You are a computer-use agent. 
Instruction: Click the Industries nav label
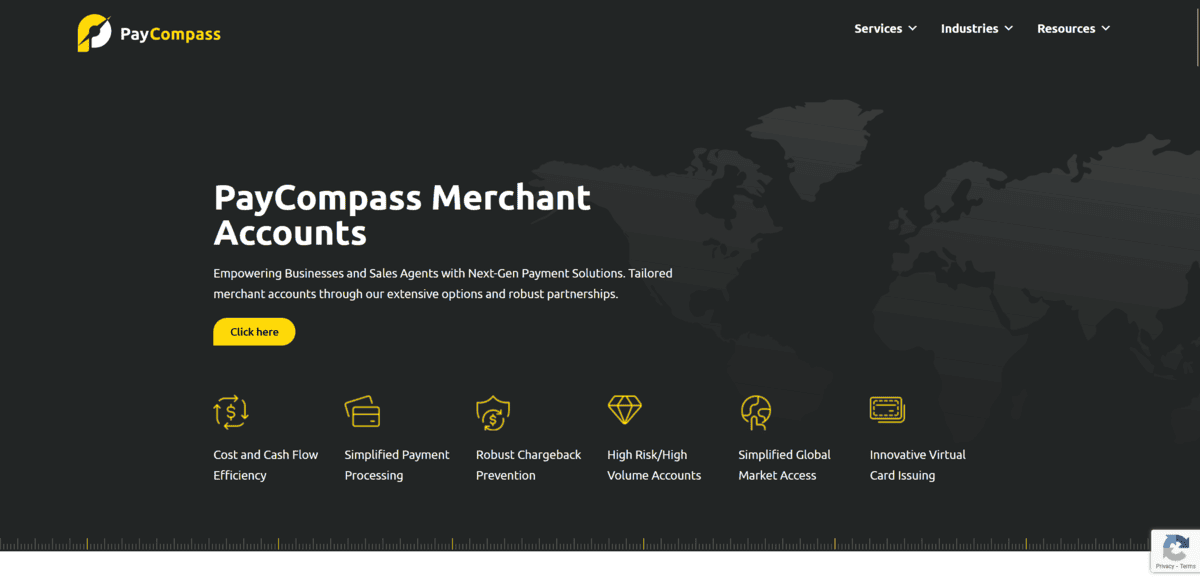[968, 28]
